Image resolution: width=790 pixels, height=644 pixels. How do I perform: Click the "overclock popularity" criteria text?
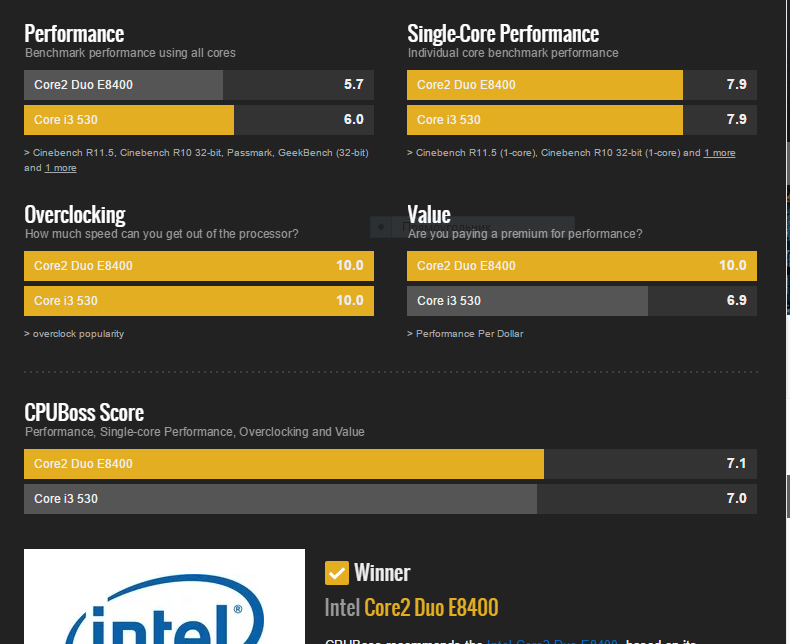[x=78, y=334]
